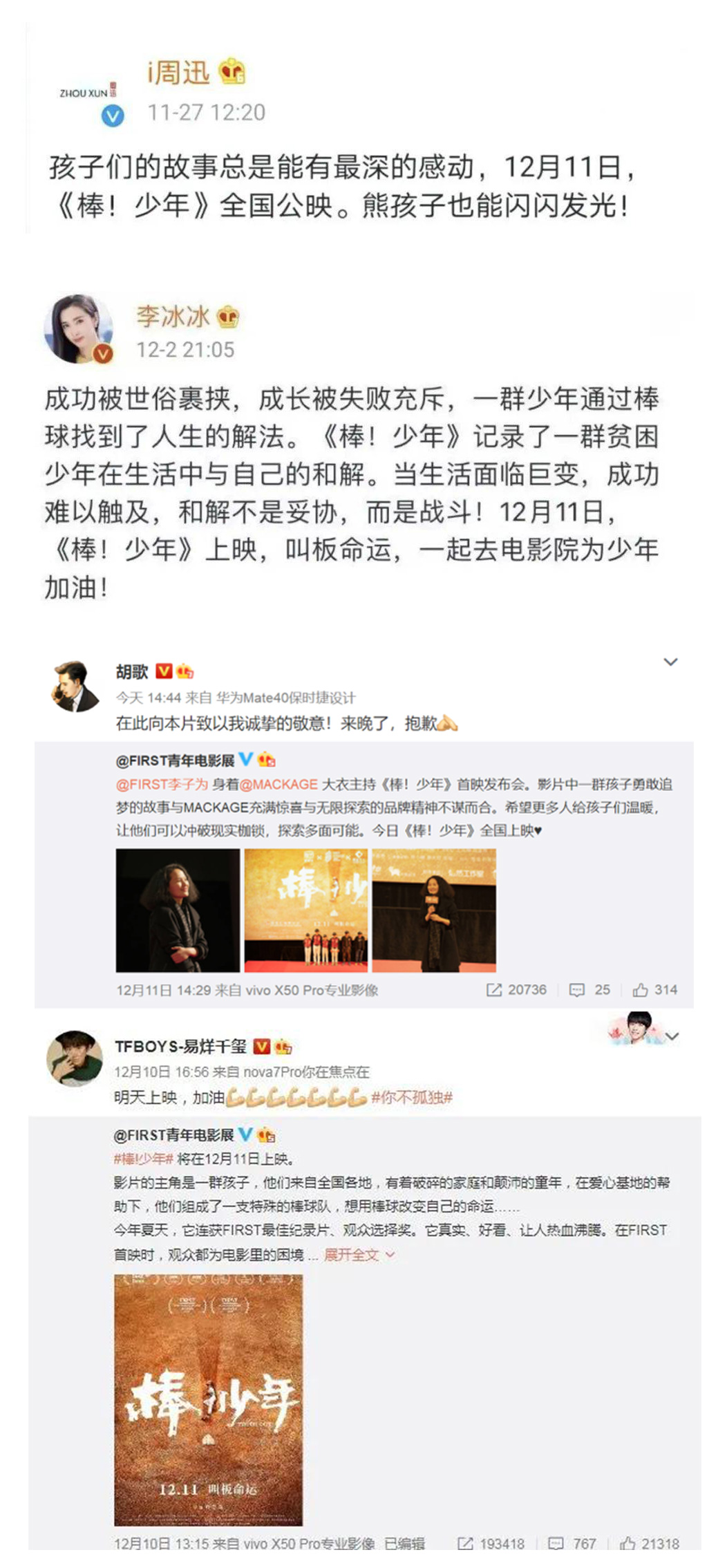Expand the dropdown arrow on 易烊千玺's post

pyautogui.click(x=672, y=1036)
